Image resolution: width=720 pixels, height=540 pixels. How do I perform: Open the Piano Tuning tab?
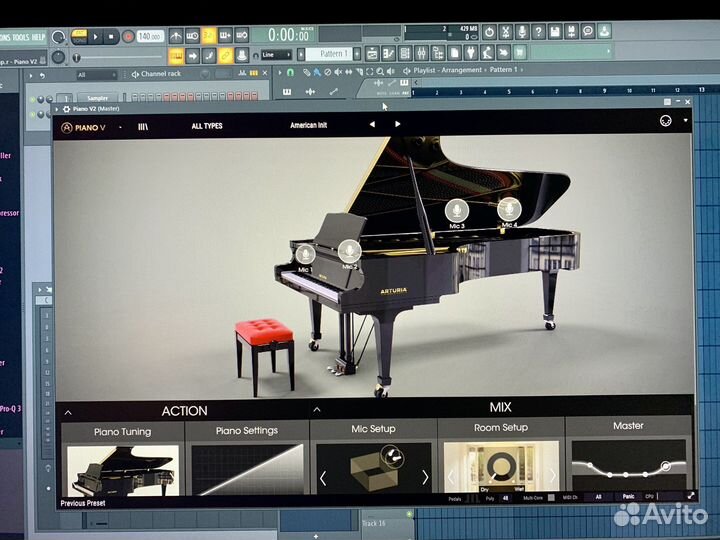pos(123,432)
